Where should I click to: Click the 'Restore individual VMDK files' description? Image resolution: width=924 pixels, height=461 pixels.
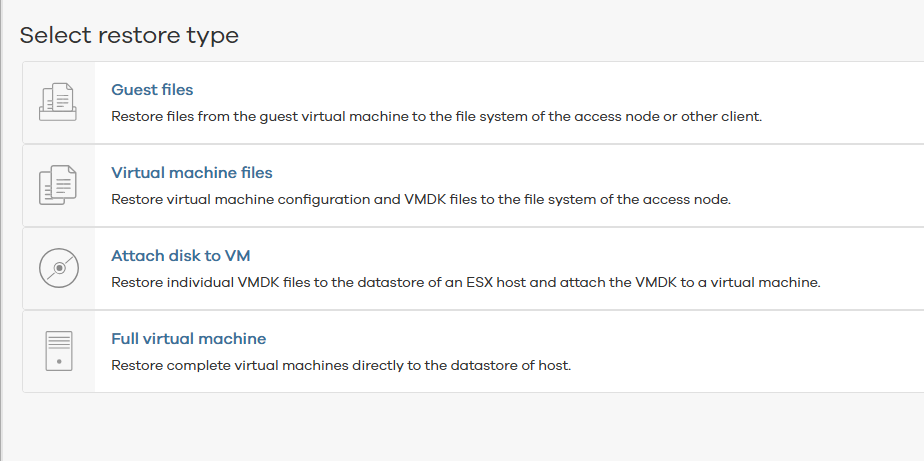click(x=465, y=282)
